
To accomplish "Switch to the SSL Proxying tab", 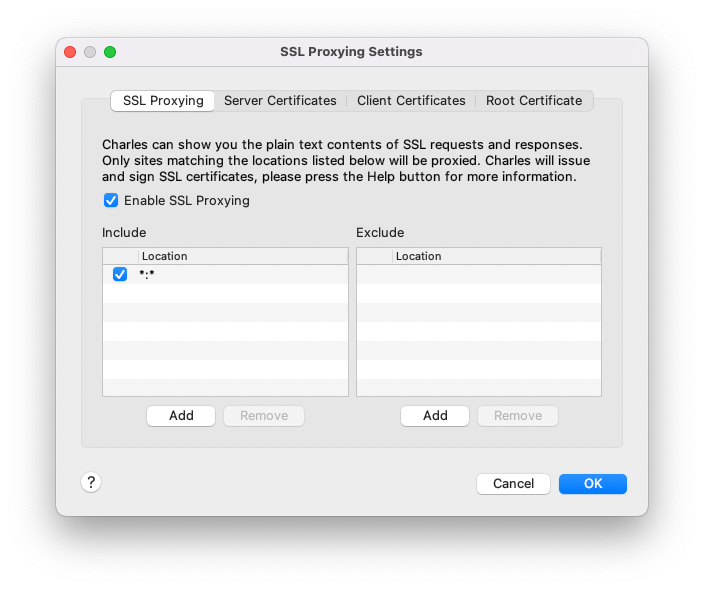I will [x=163, y=101].
